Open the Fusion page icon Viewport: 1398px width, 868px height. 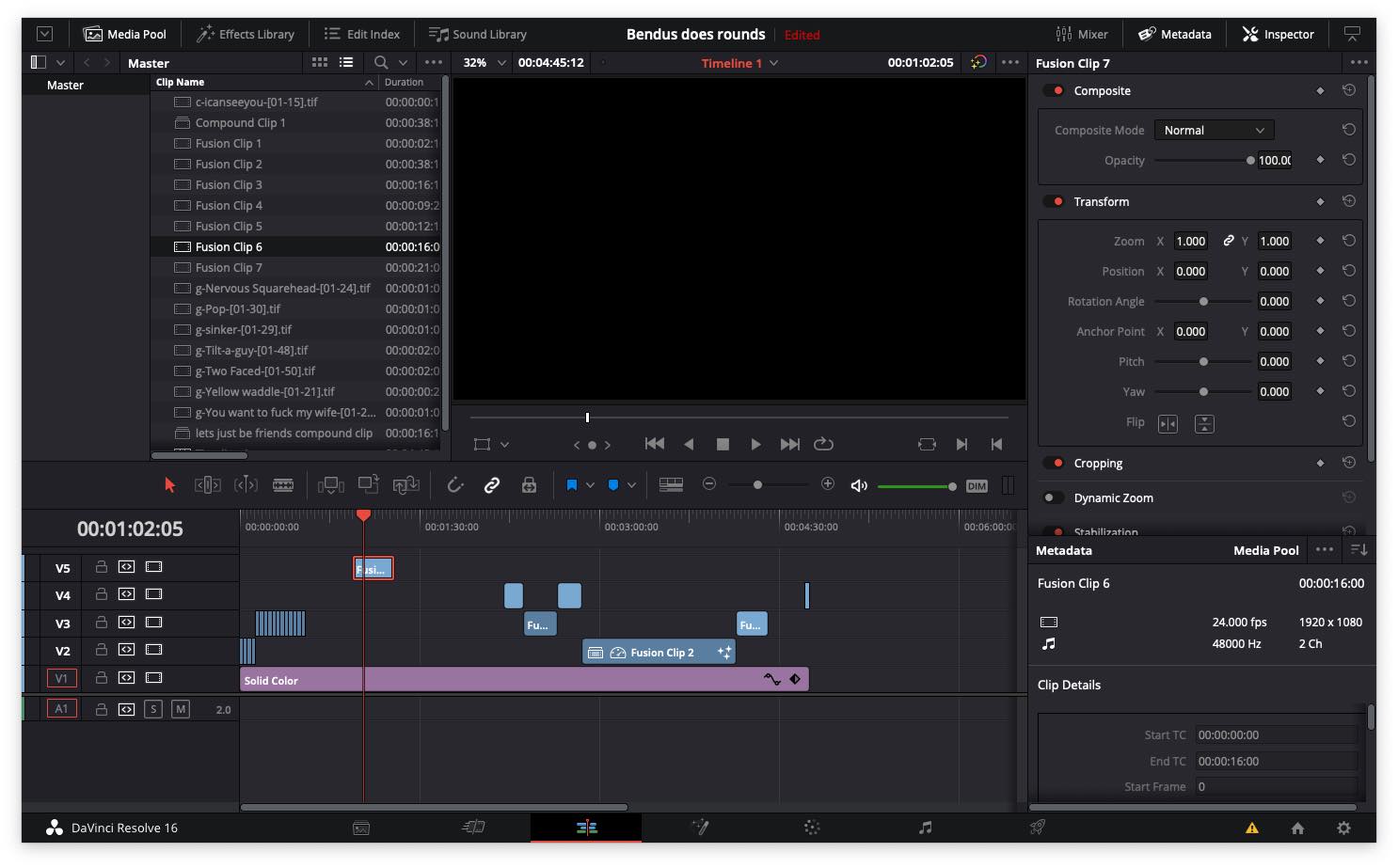(699, 828)
